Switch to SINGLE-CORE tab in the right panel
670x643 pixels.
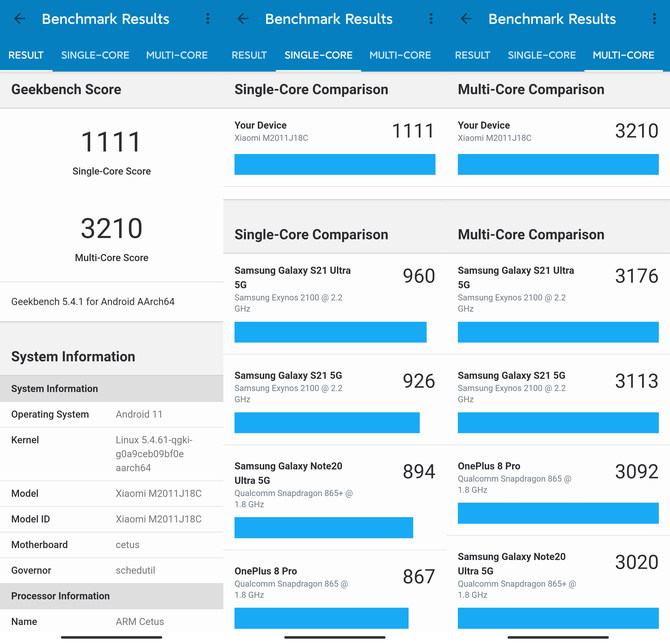tap(541, 55)
